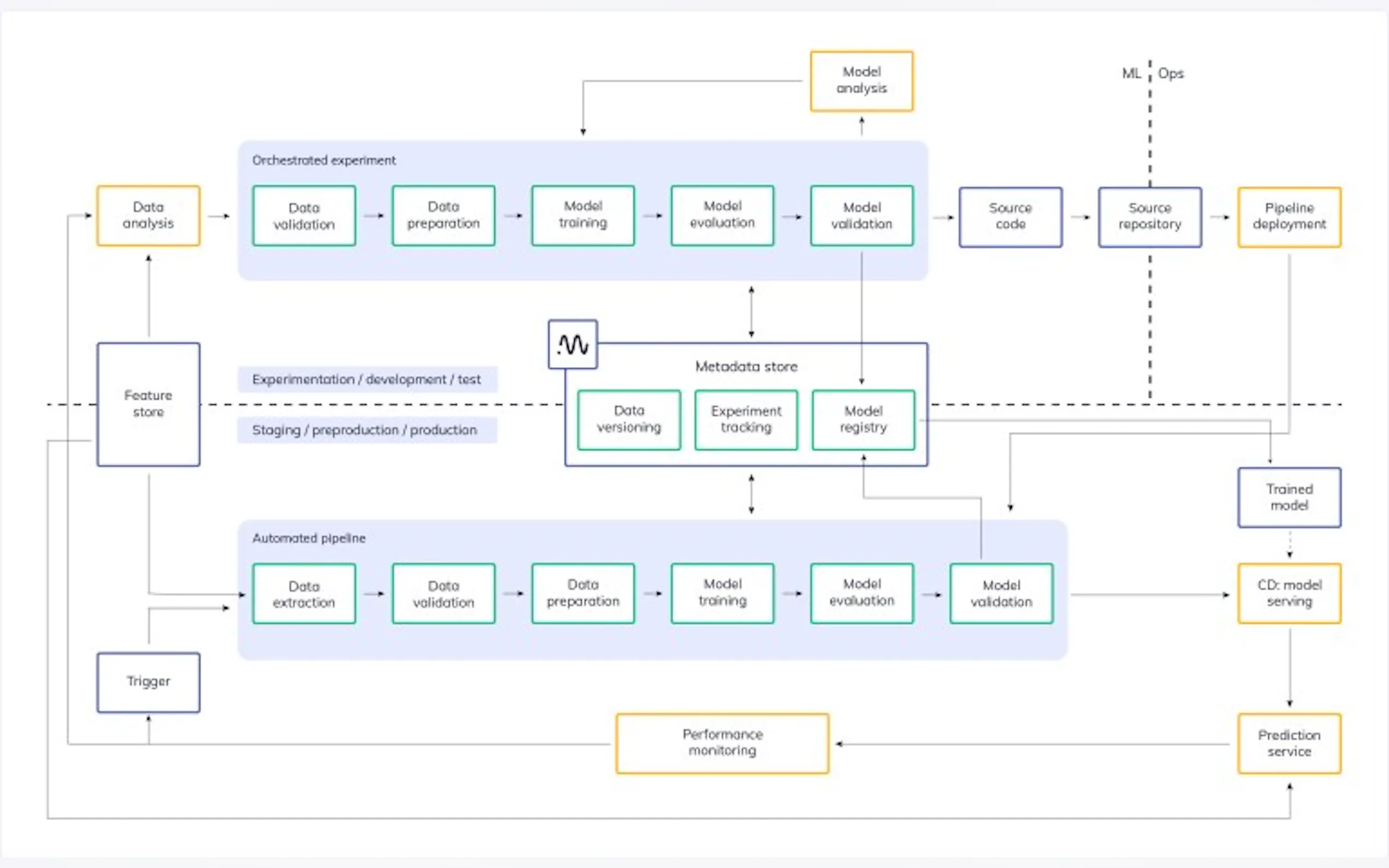
Task: Click the CD: model serving node
Action: coord(1289,594)
